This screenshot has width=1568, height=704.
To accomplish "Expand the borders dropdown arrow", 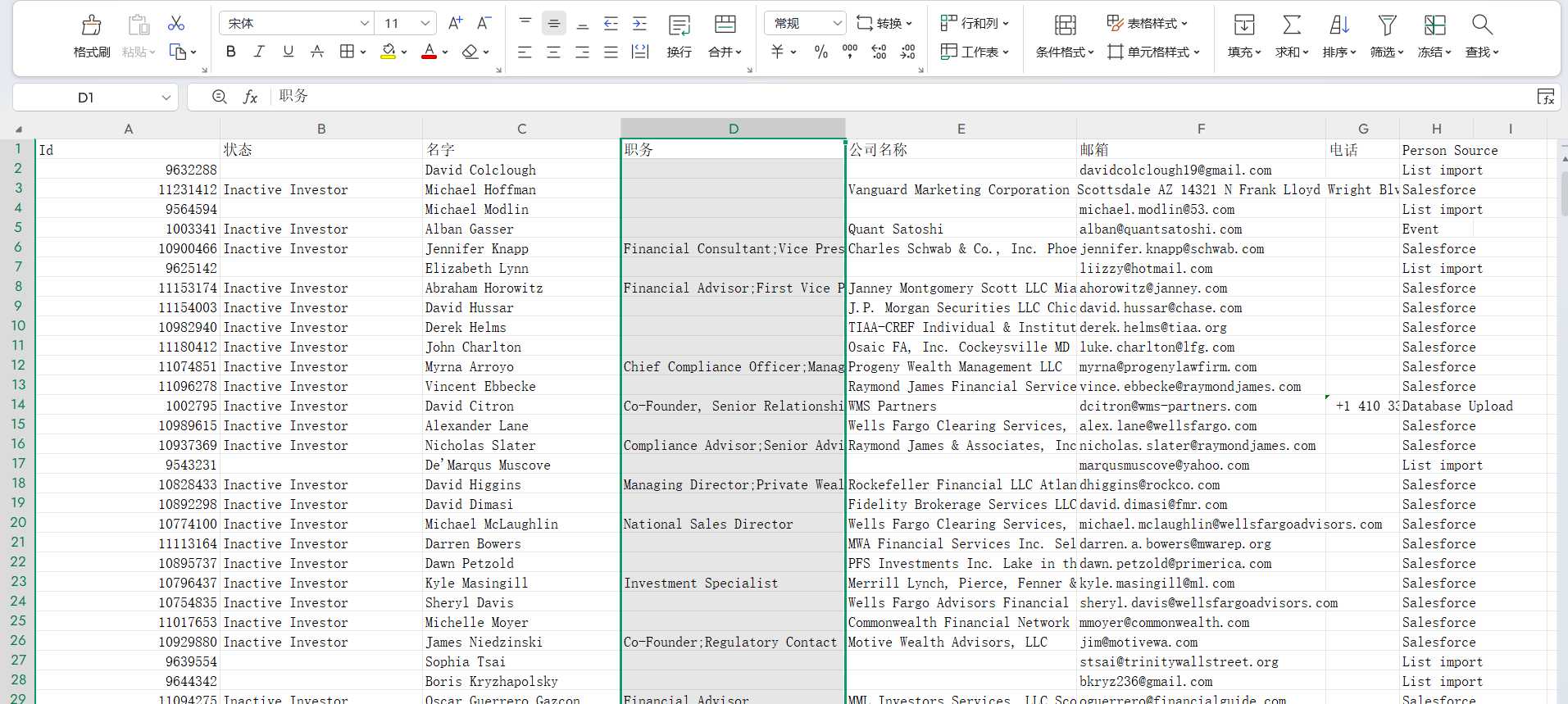I will [363, 52].
